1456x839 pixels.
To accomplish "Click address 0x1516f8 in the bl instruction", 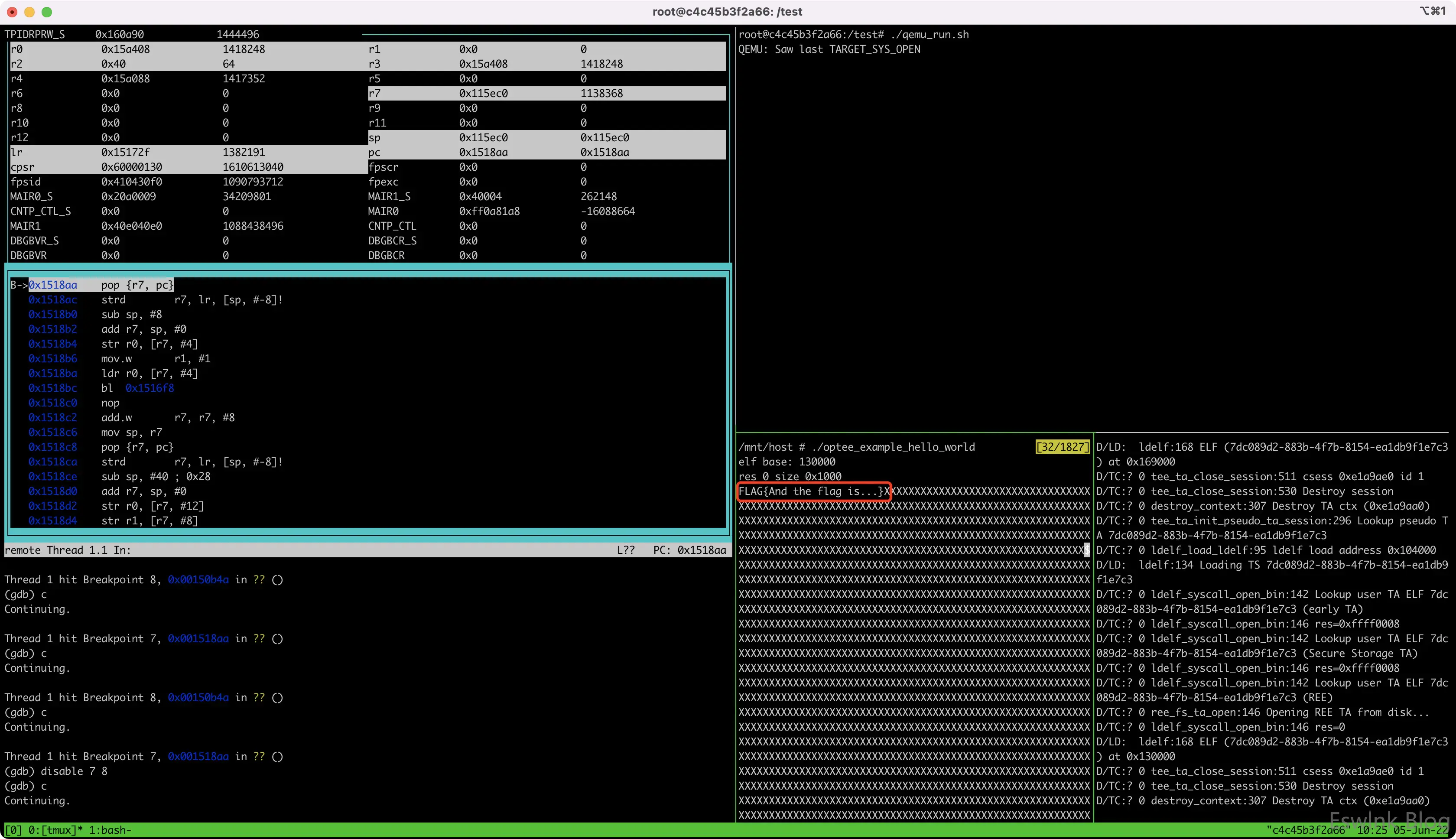I will tap(149, 388).
